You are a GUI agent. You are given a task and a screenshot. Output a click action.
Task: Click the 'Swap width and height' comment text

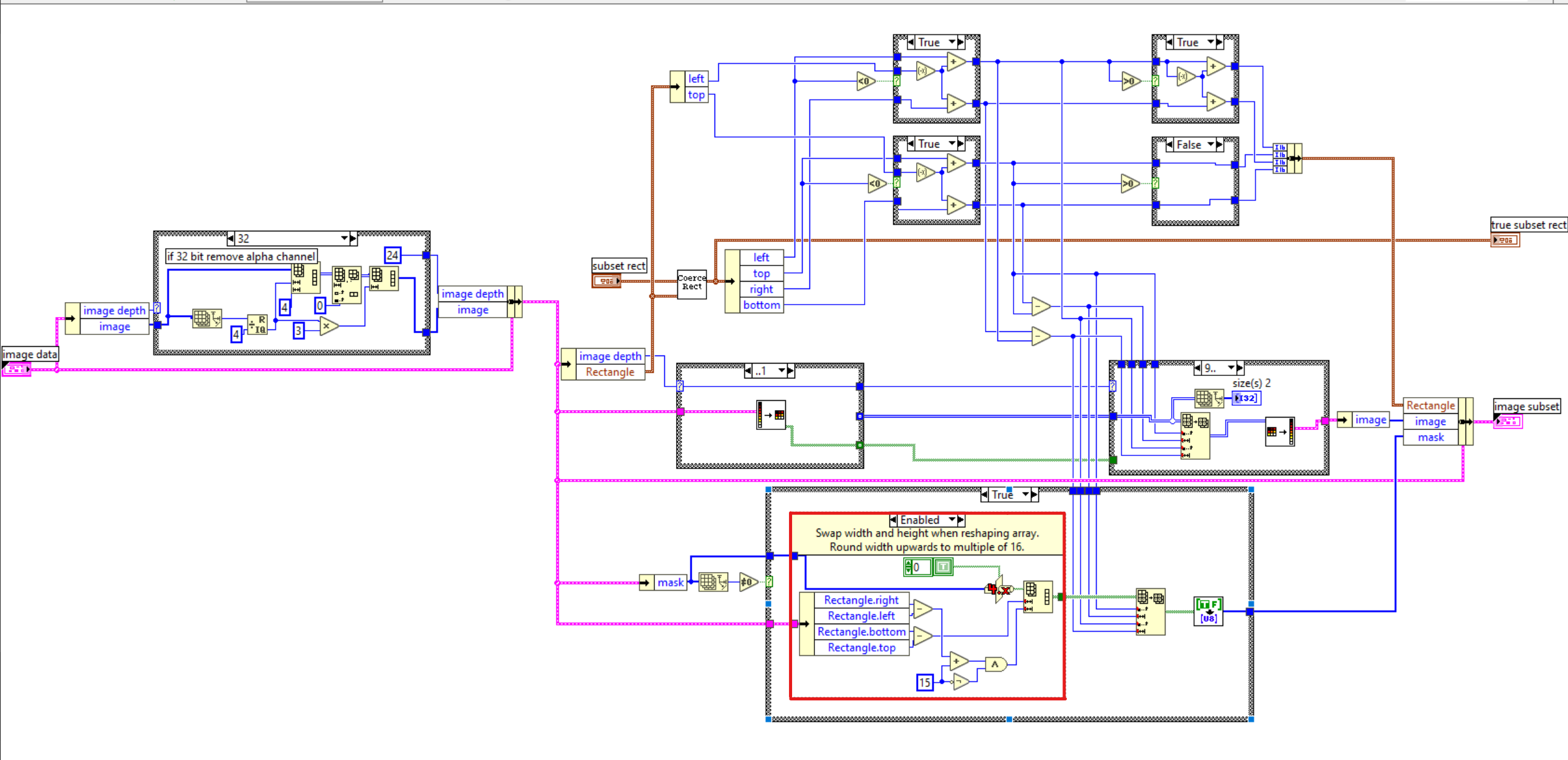927,540
